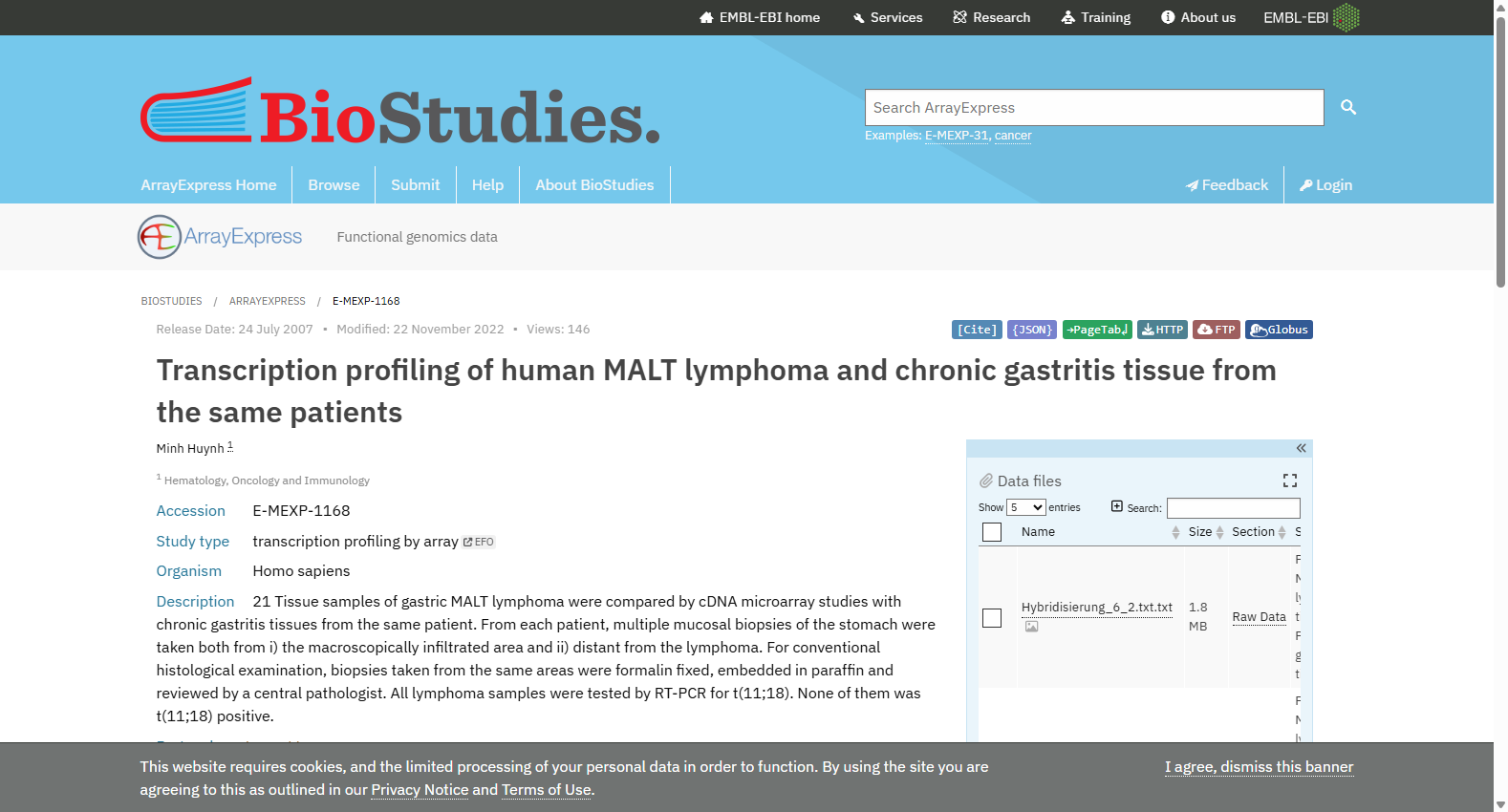This screenshot has width=1508, height=812.
Task: Sort files by Size column
Action: click(1206, 532)
